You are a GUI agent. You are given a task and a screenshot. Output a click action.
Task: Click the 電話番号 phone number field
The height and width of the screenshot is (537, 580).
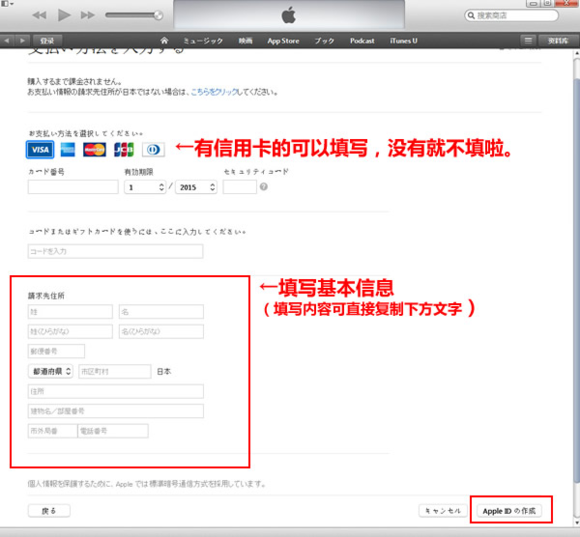point(113,431)
